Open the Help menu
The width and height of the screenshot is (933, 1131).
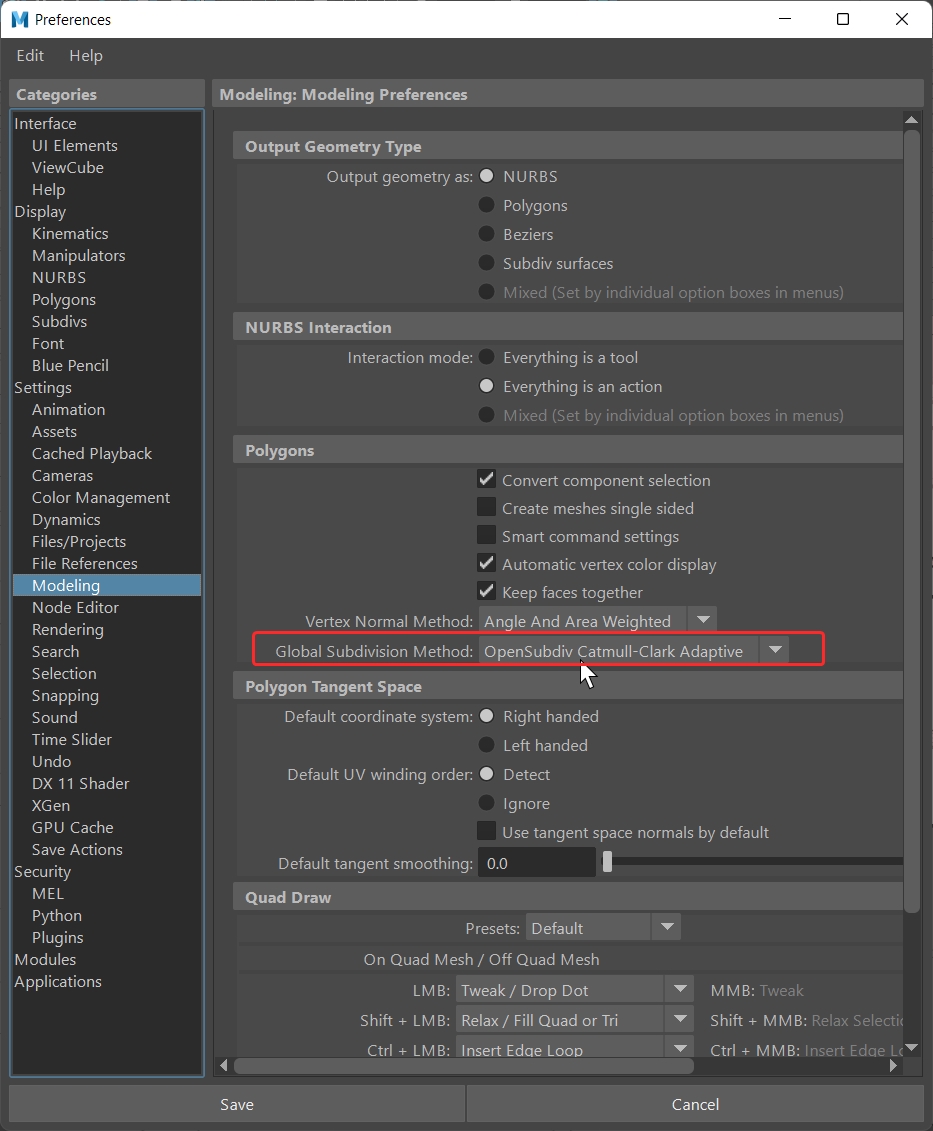(86, 56)
